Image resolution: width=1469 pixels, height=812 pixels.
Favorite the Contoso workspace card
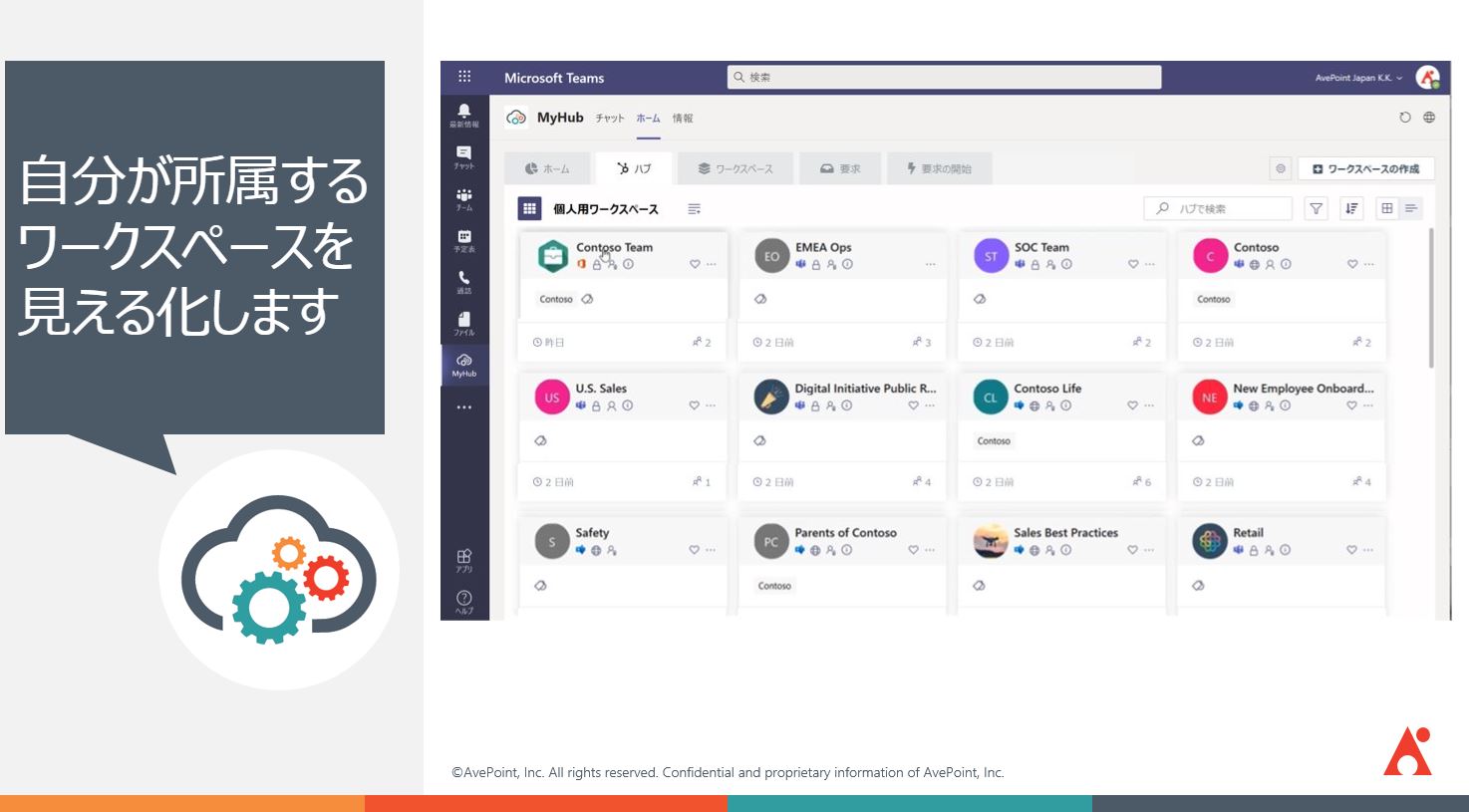pos(1352,264)
